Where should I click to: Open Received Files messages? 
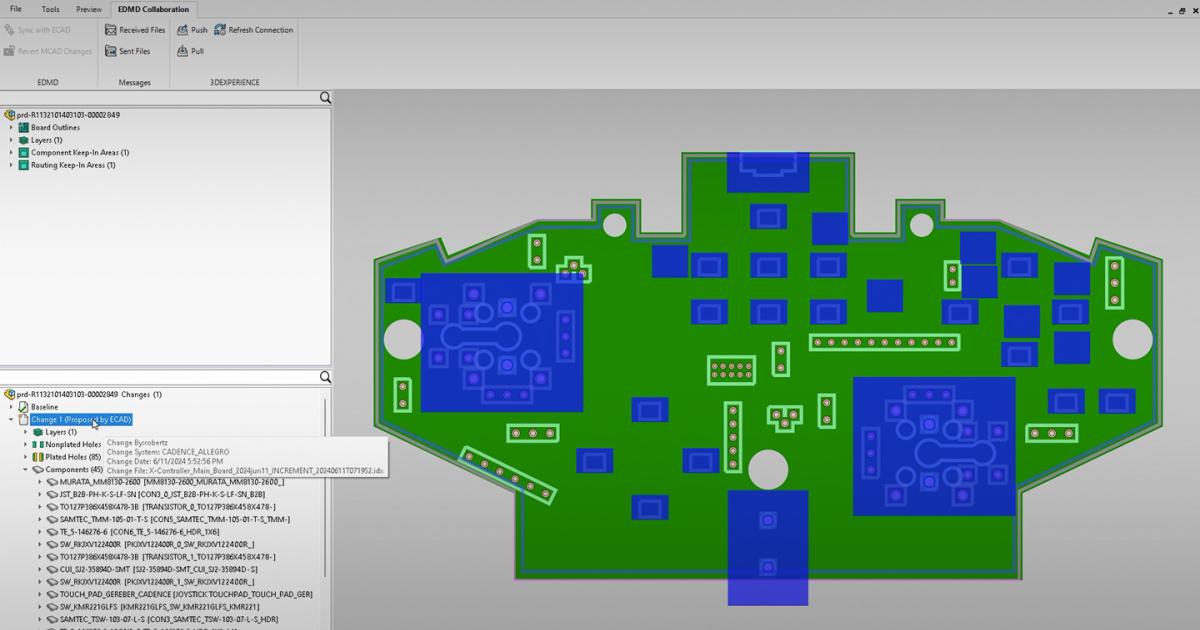[111, 30]
